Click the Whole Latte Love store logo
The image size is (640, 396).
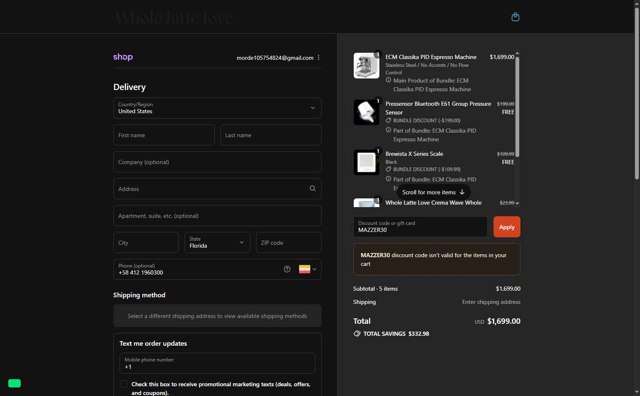(174, 18)
